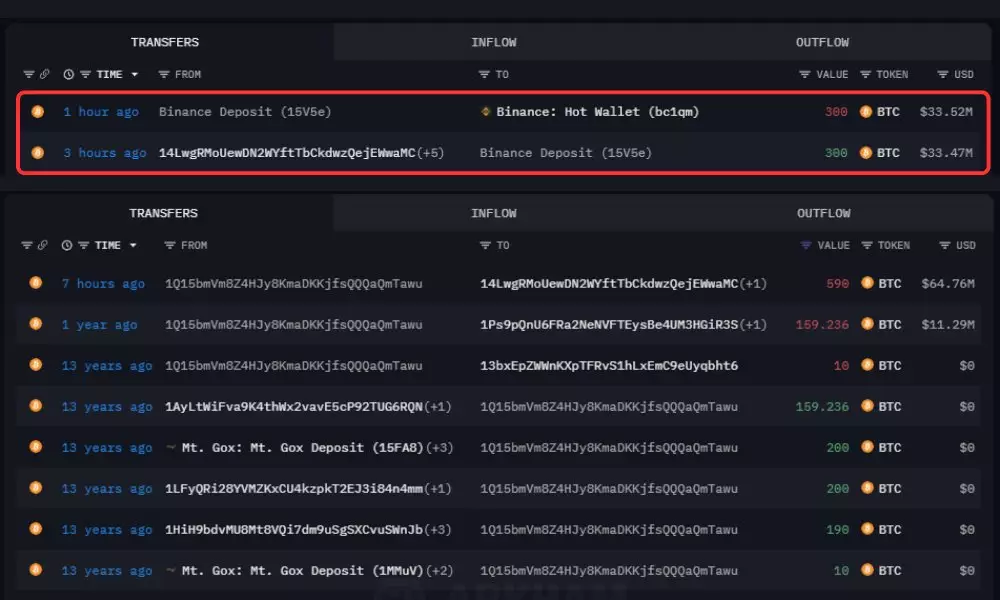This screenshot has width=1000, height=600.
Task: Click the BTC token icon in the $64.76M row
Action: [x=867, y=284]
